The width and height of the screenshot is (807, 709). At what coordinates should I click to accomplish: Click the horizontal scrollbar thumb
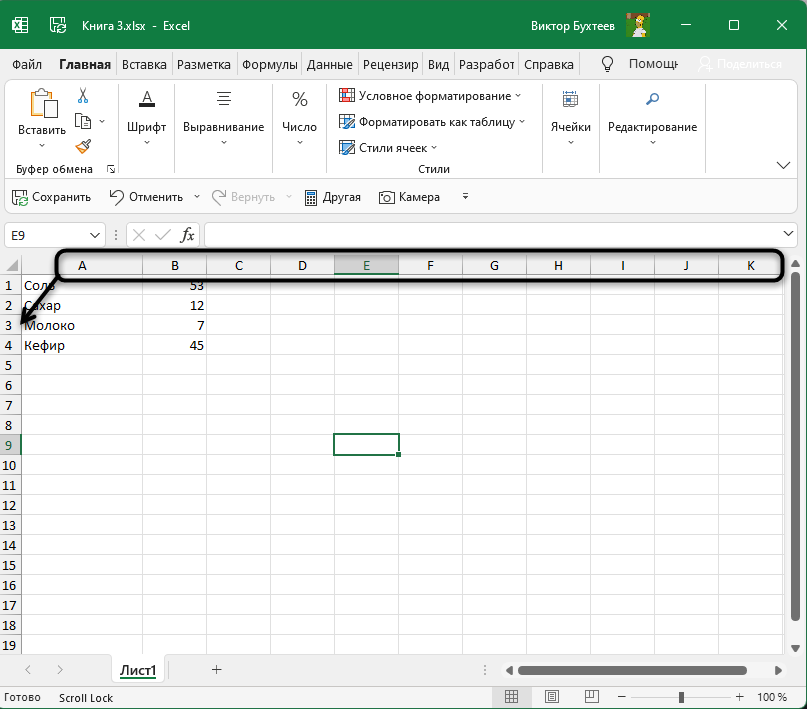pos(632,670)
